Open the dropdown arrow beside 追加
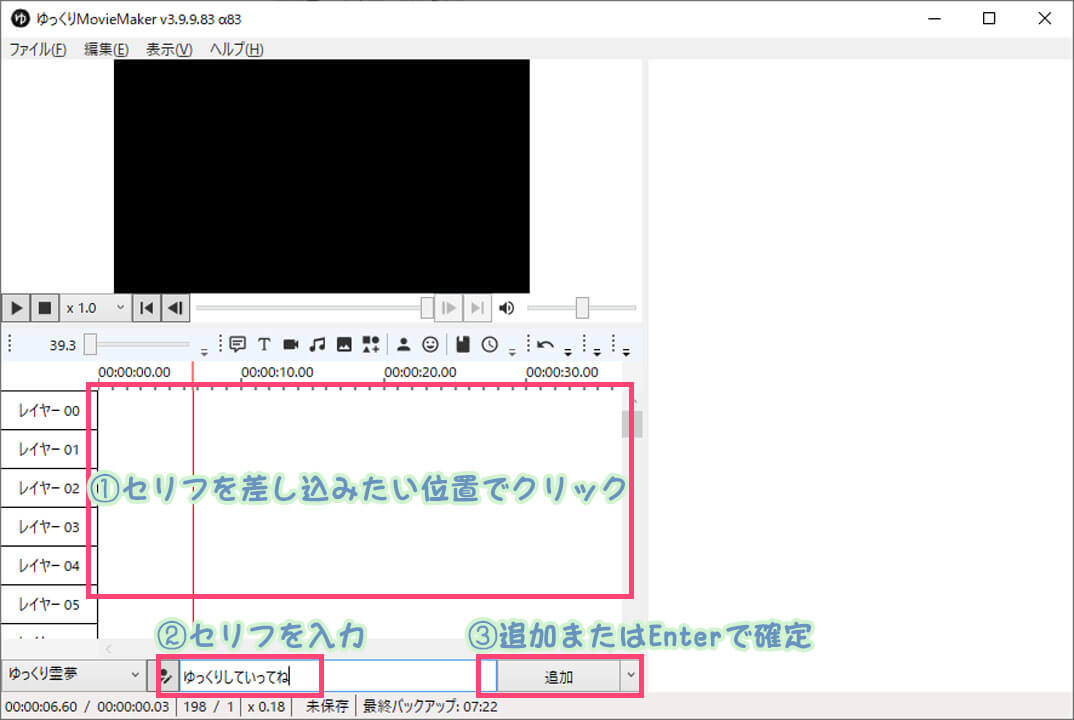 click(x=630, y=675)
